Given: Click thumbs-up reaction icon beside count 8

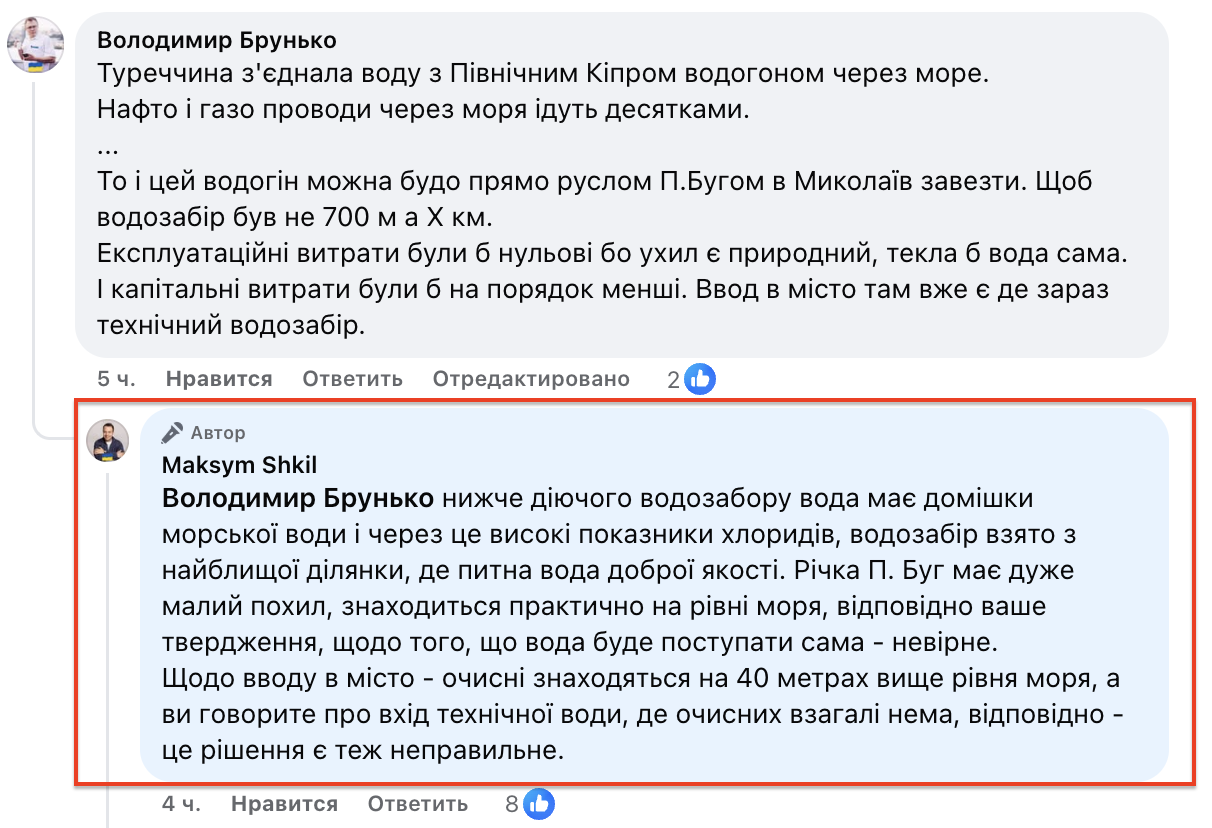Looking at the screenshot, I should click(539, 804).
